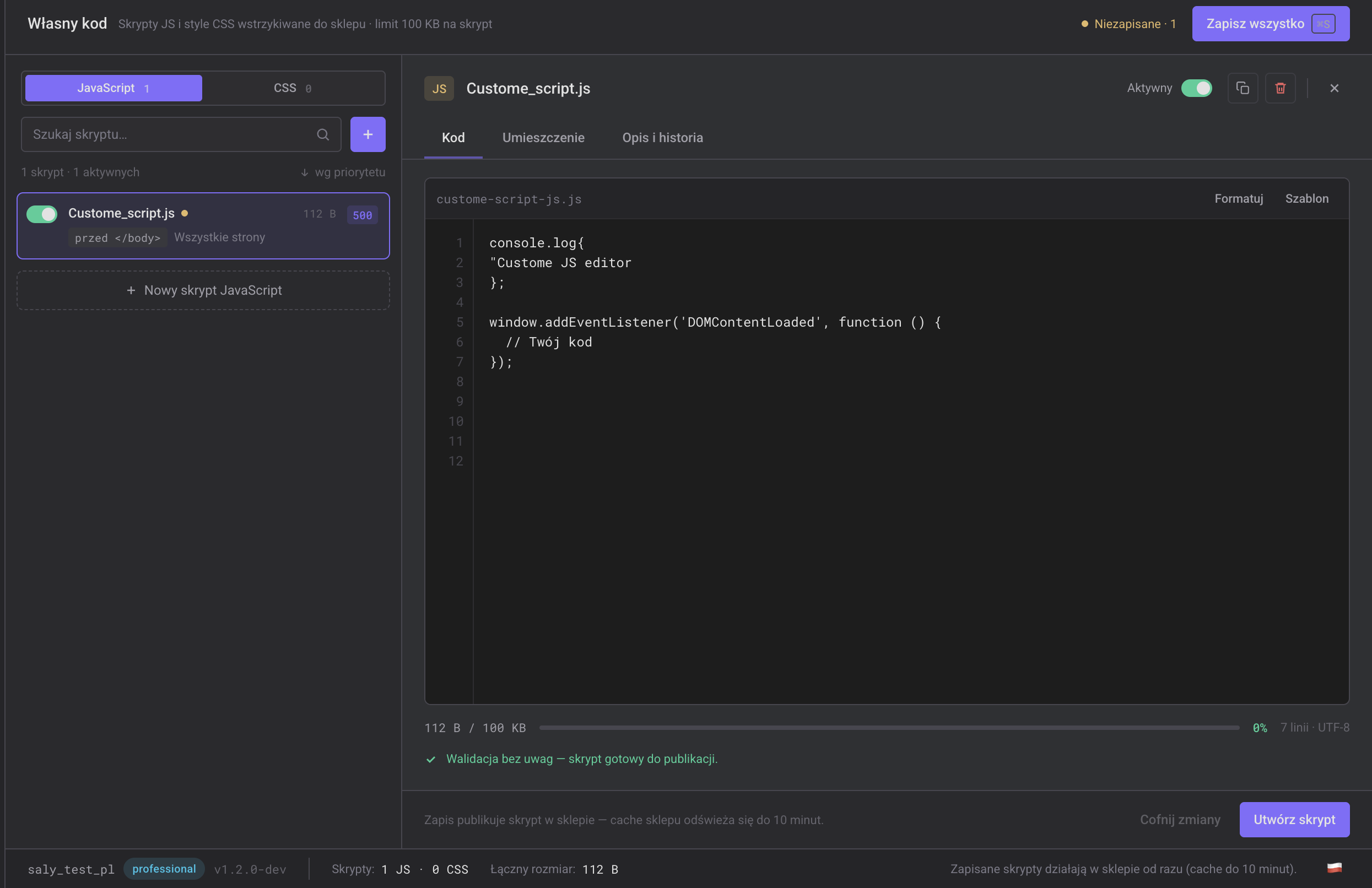Click the green validation checkmark icon
1372x888 pixels.
[431, 759]
